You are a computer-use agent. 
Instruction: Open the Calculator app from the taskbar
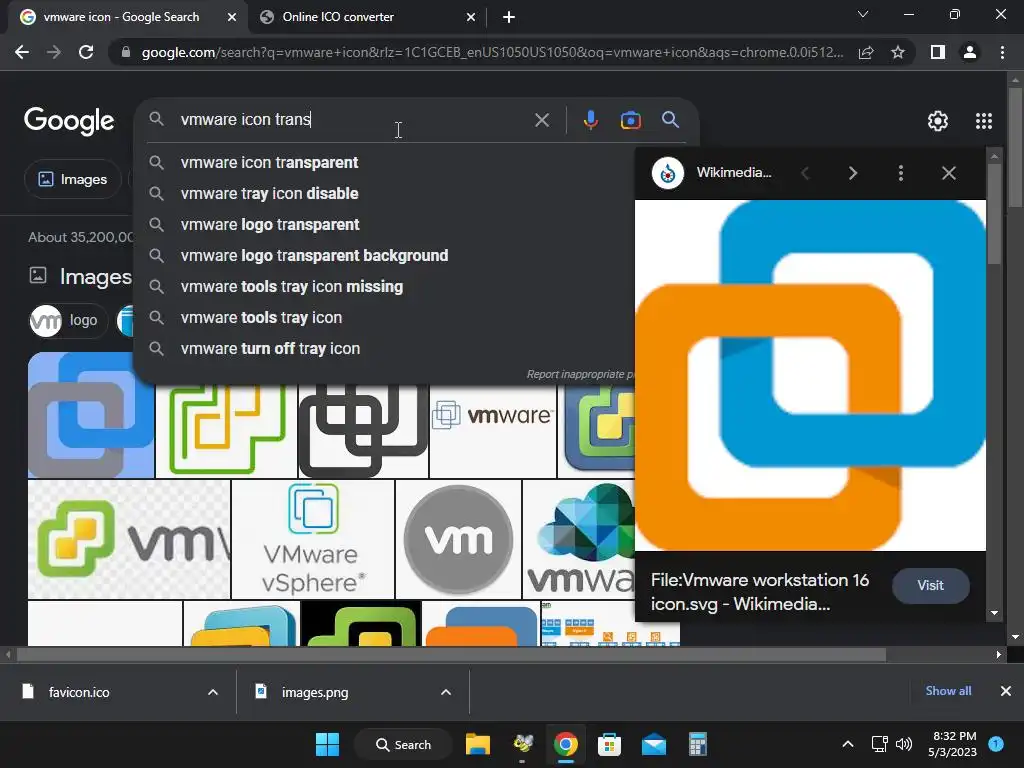coord(697,744)
